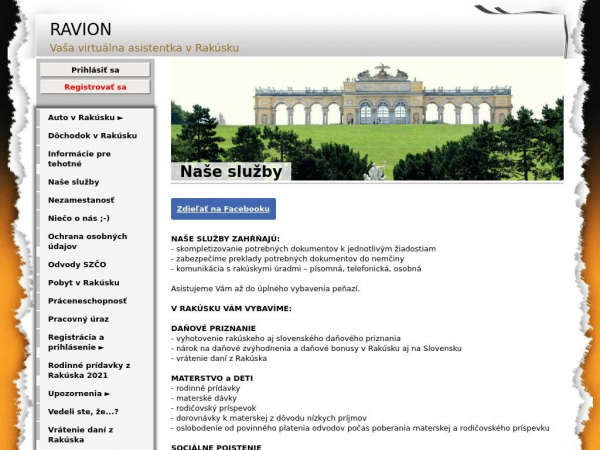Click the MATERSTVO a DETI heading
The width and height of the screenshot is (600, 450).
(212, 378)
